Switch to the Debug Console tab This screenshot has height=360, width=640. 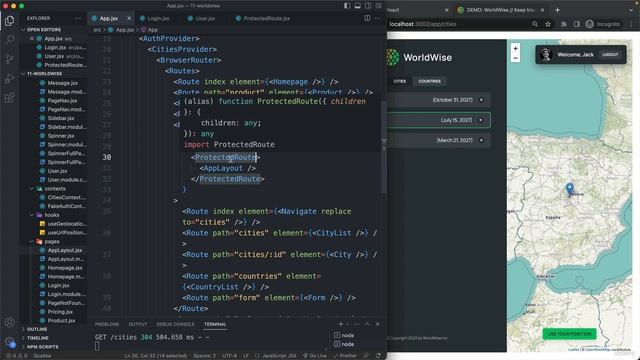[x=176, y=324]
